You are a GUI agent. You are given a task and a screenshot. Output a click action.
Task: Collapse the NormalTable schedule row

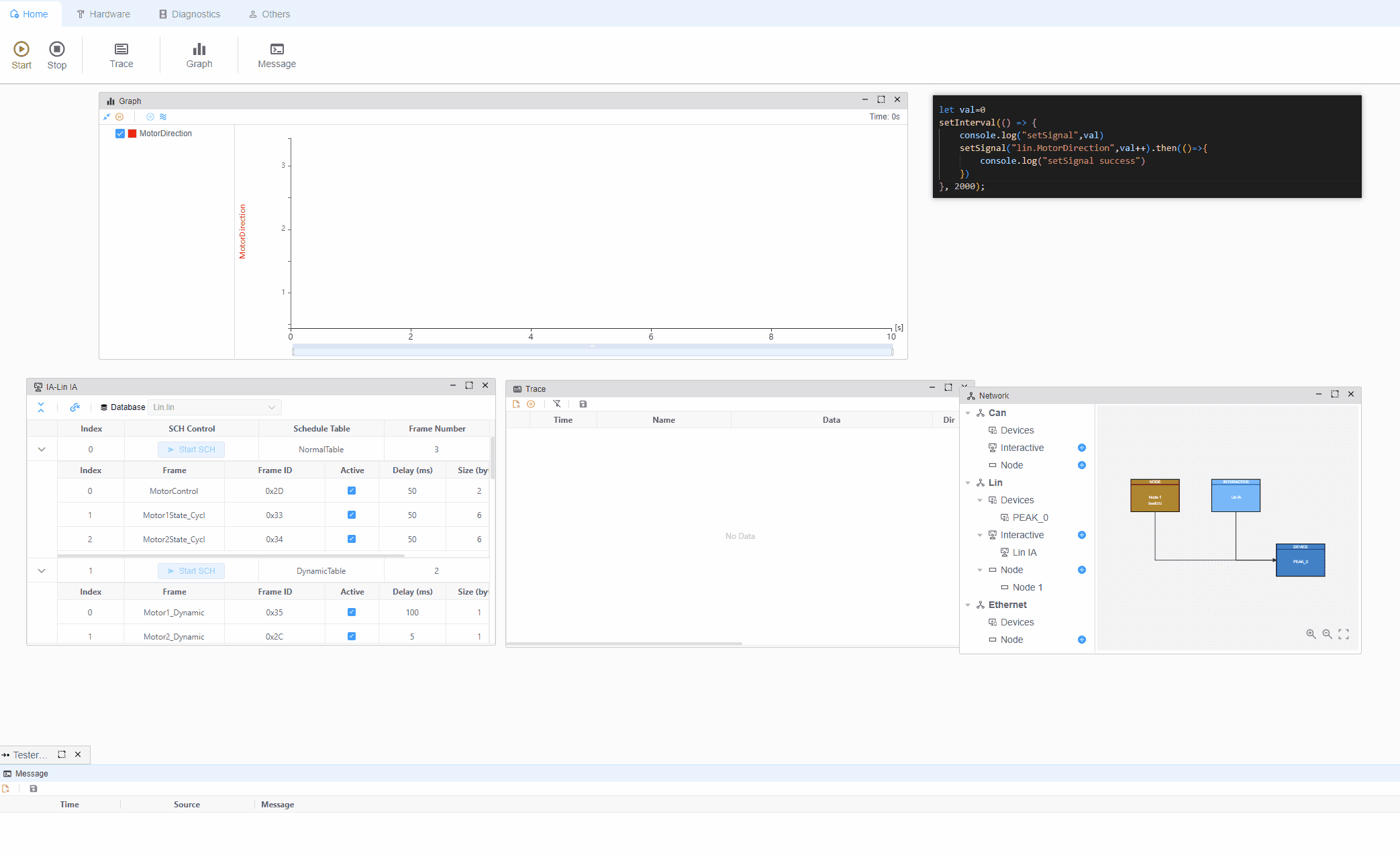pos(42,448)
